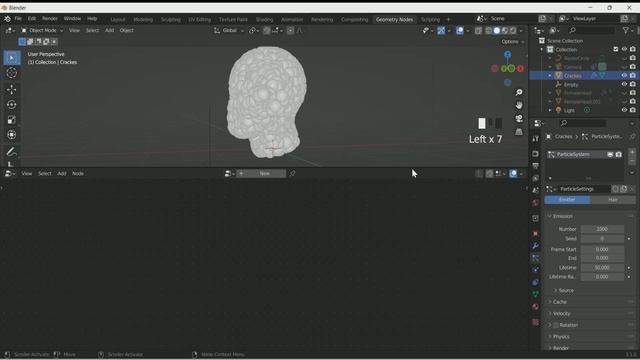The width and height of the screenshot is (640, 360).
Task: Click ParticleSettings datablock name field
Action: tap(584, 189)
